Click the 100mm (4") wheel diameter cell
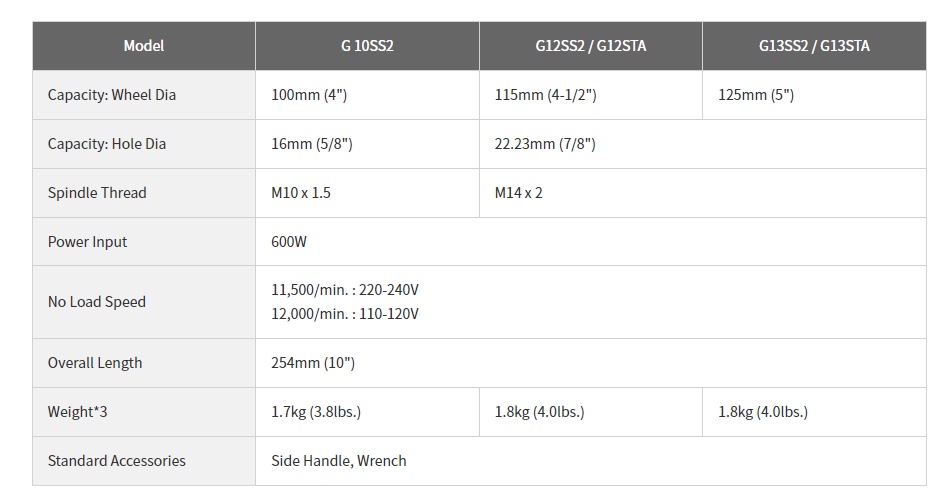 [x=367, y=95]
